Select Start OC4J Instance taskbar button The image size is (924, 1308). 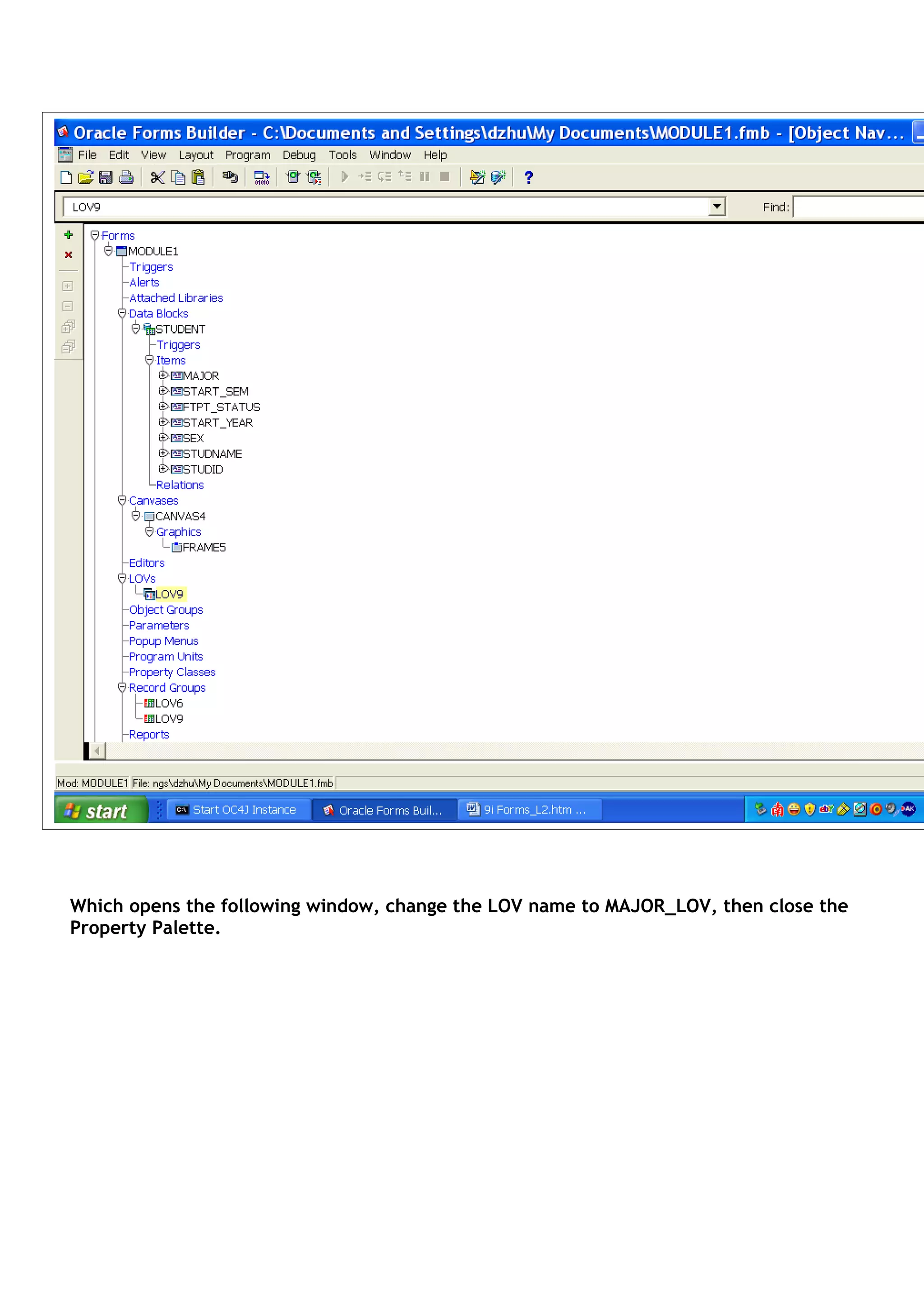(x=239, y=810)
